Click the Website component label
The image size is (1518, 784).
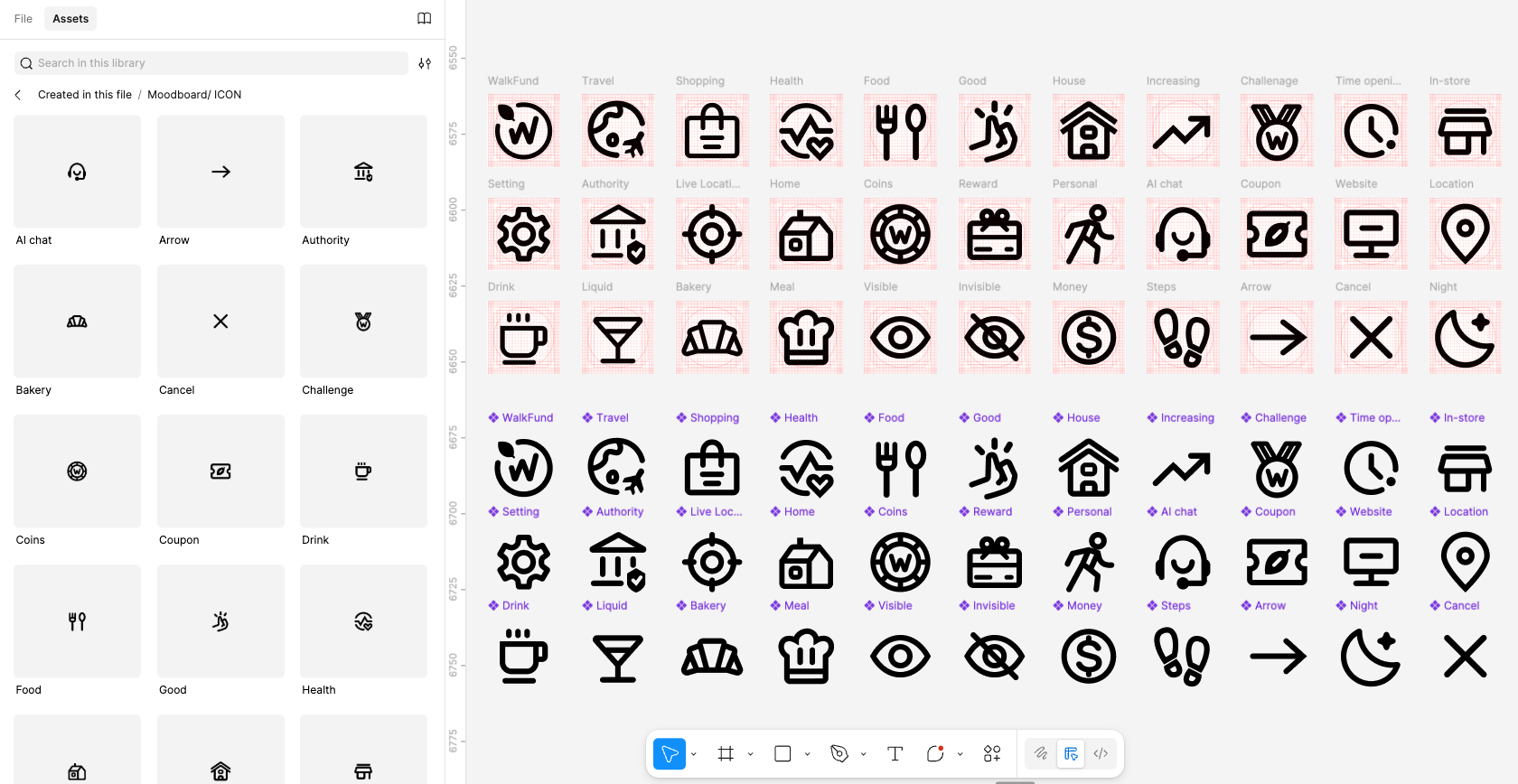coord(1364,512)
